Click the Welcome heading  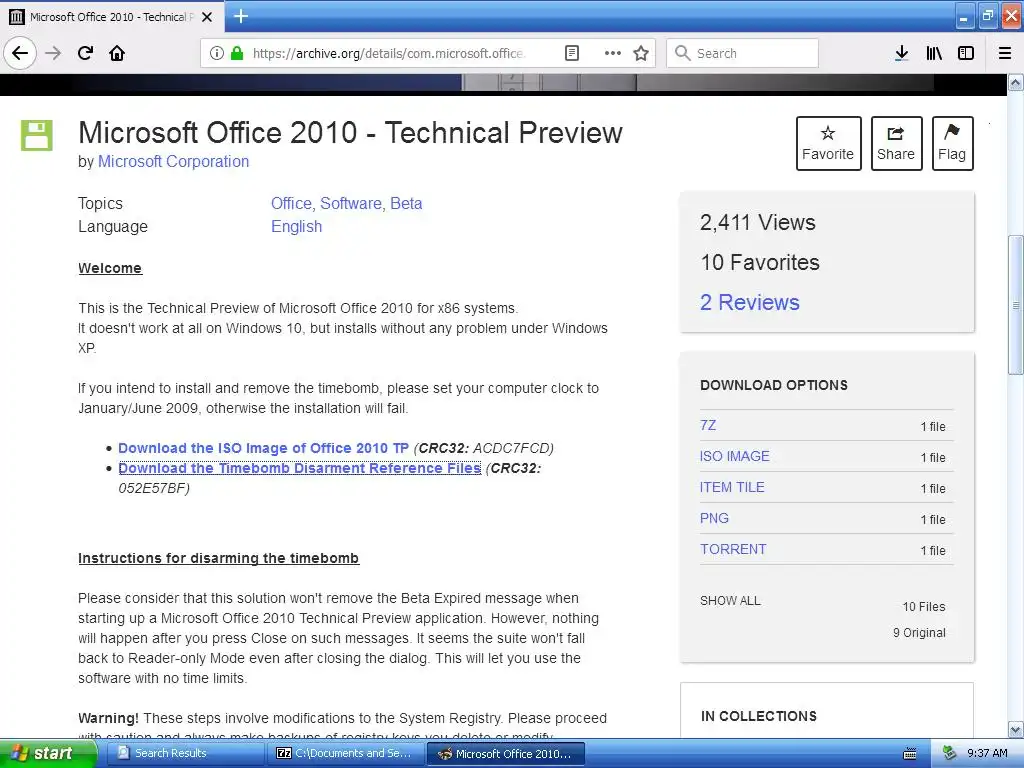tap(110, 268)
